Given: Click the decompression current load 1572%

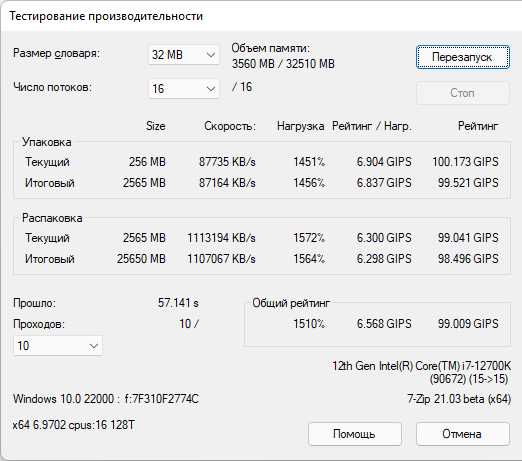Looking at the screenshot, I should pos(309,238).
